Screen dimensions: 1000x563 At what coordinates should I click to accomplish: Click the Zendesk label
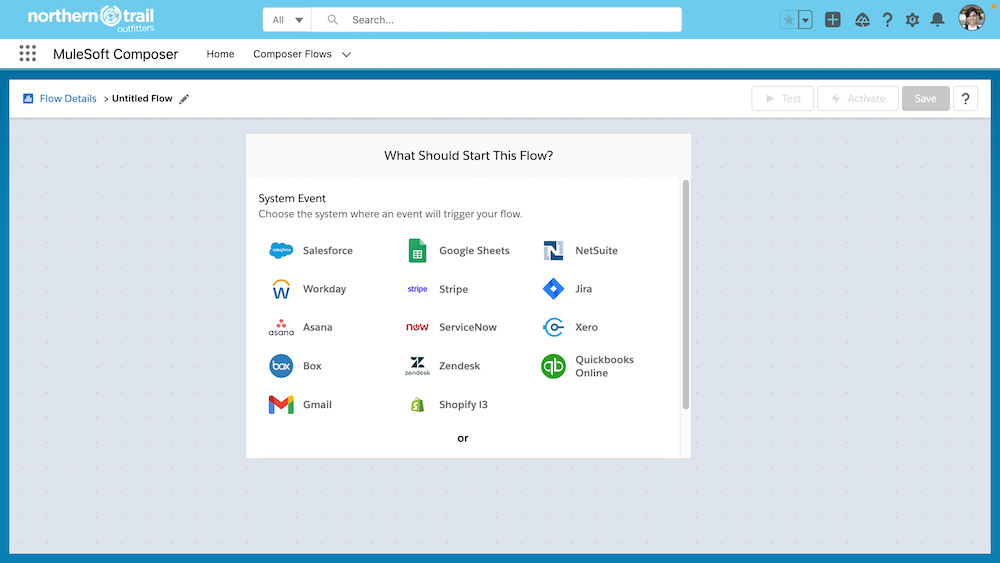tap(459, 366)
